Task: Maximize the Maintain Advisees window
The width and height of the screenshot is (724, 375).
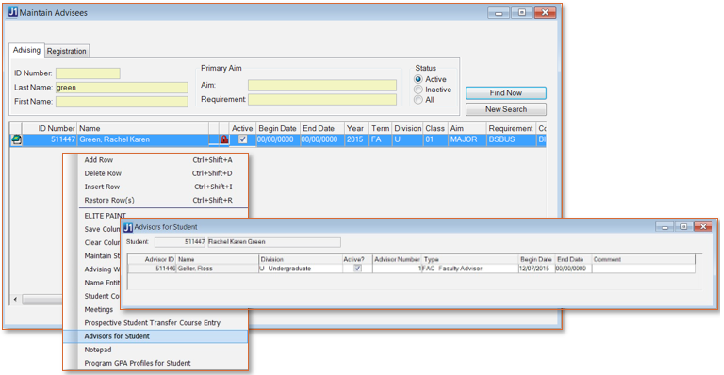Action: [521, 13]
